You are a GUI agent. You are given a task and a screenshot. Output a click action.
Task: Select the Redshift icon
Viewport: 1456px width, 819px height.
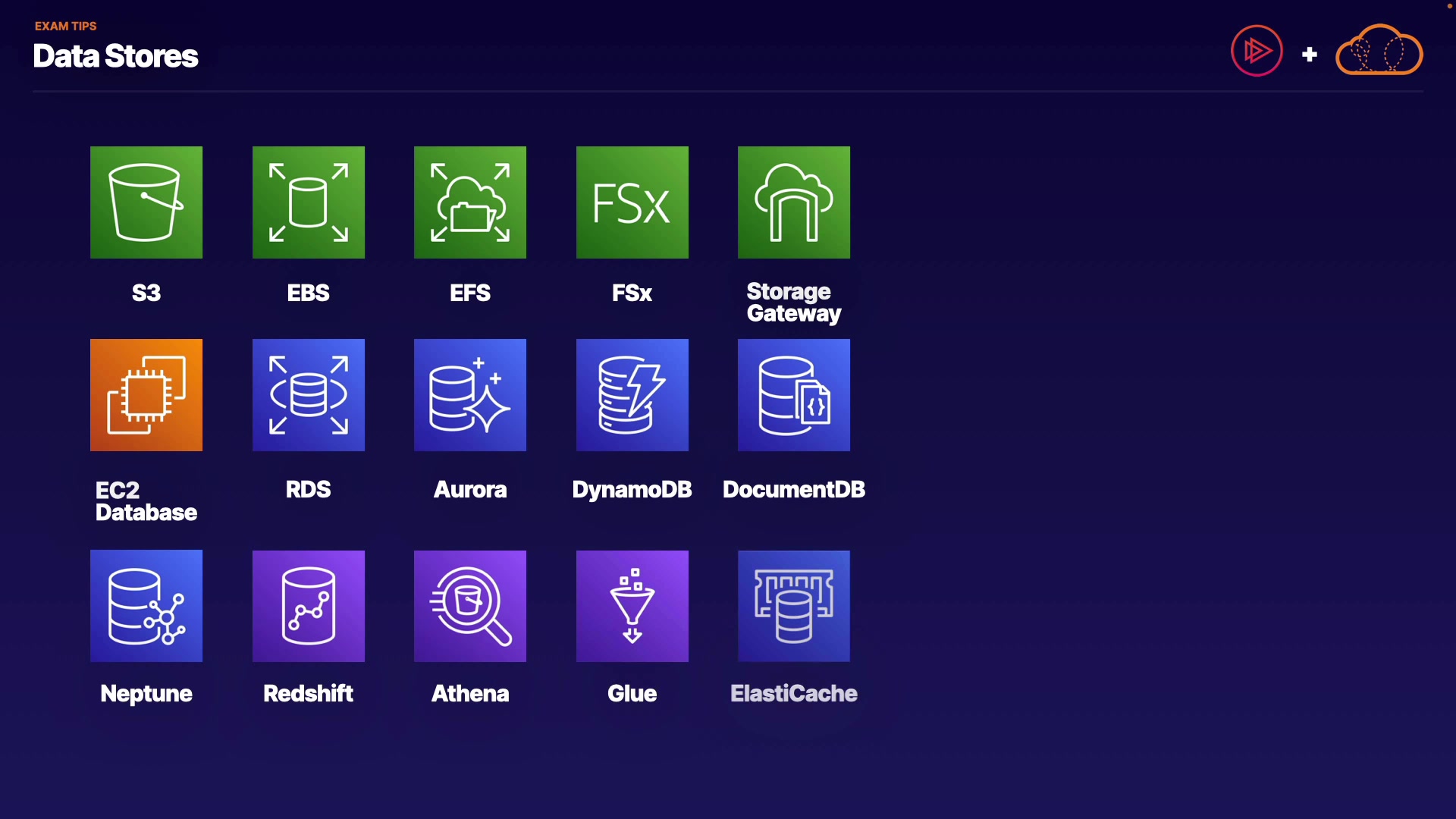pos(309,606)
